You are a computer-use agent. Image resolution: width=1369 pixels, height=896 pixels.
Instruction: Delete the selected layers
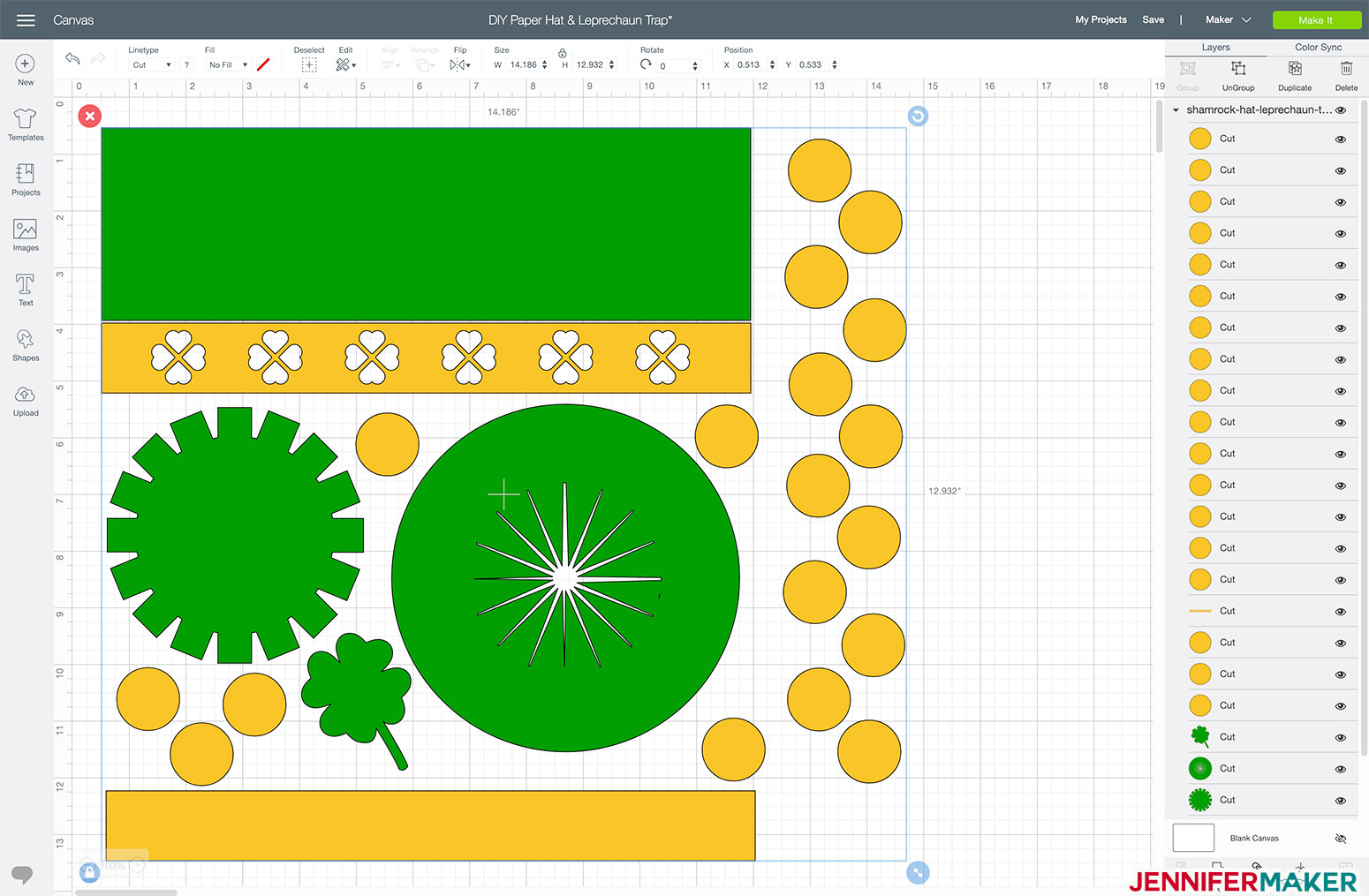tap(1346, 69)
